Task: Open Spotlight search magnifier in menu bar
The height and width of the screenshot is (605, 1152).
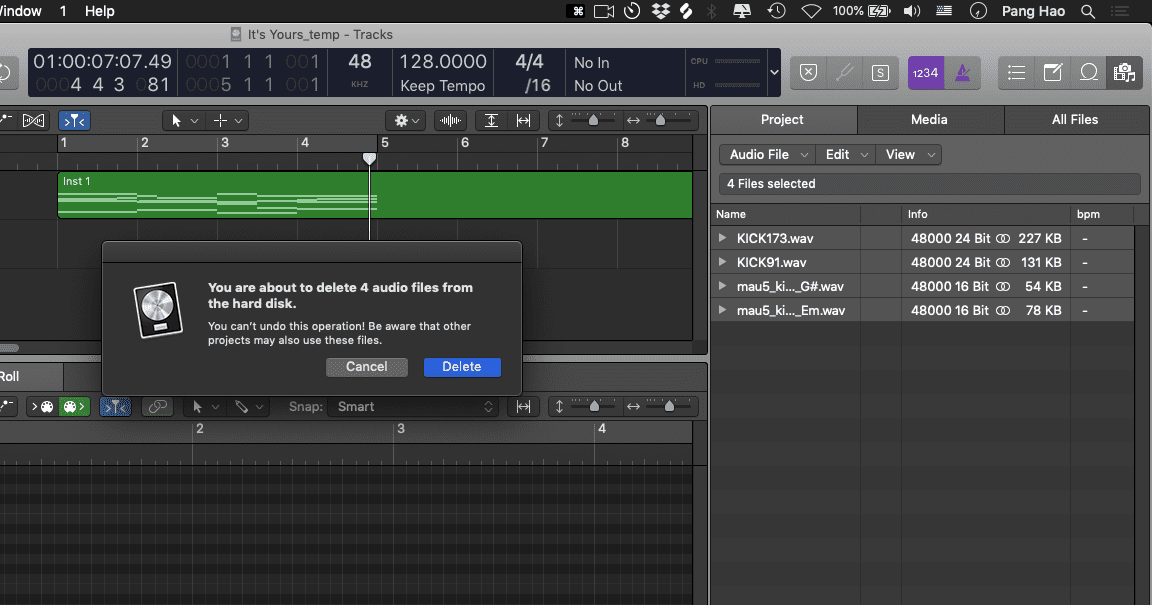Action: click(x=1088, y=11)
